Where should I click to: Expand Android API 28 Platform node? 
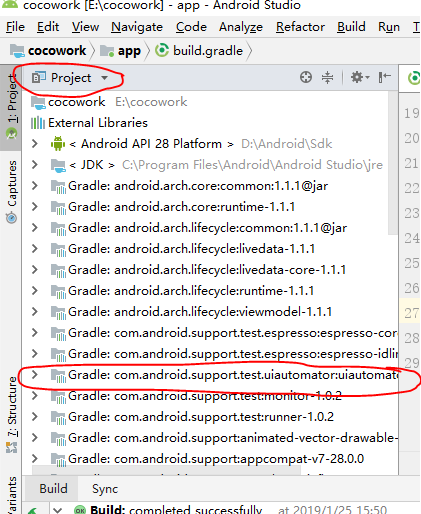point(34,144)
